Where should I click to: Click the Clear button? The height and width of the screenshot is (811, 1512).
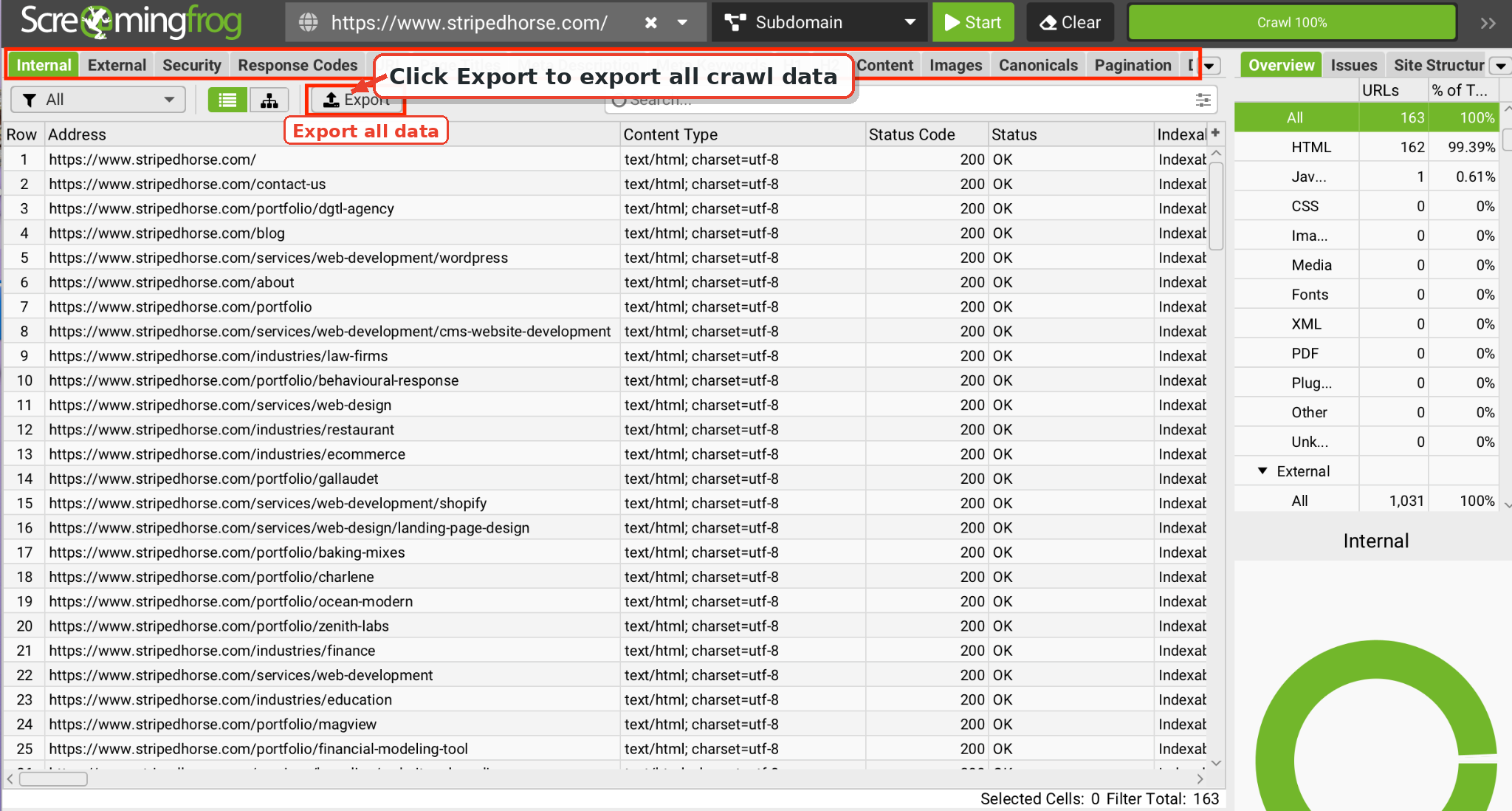pyautogui.click(x=1070, y=22)
